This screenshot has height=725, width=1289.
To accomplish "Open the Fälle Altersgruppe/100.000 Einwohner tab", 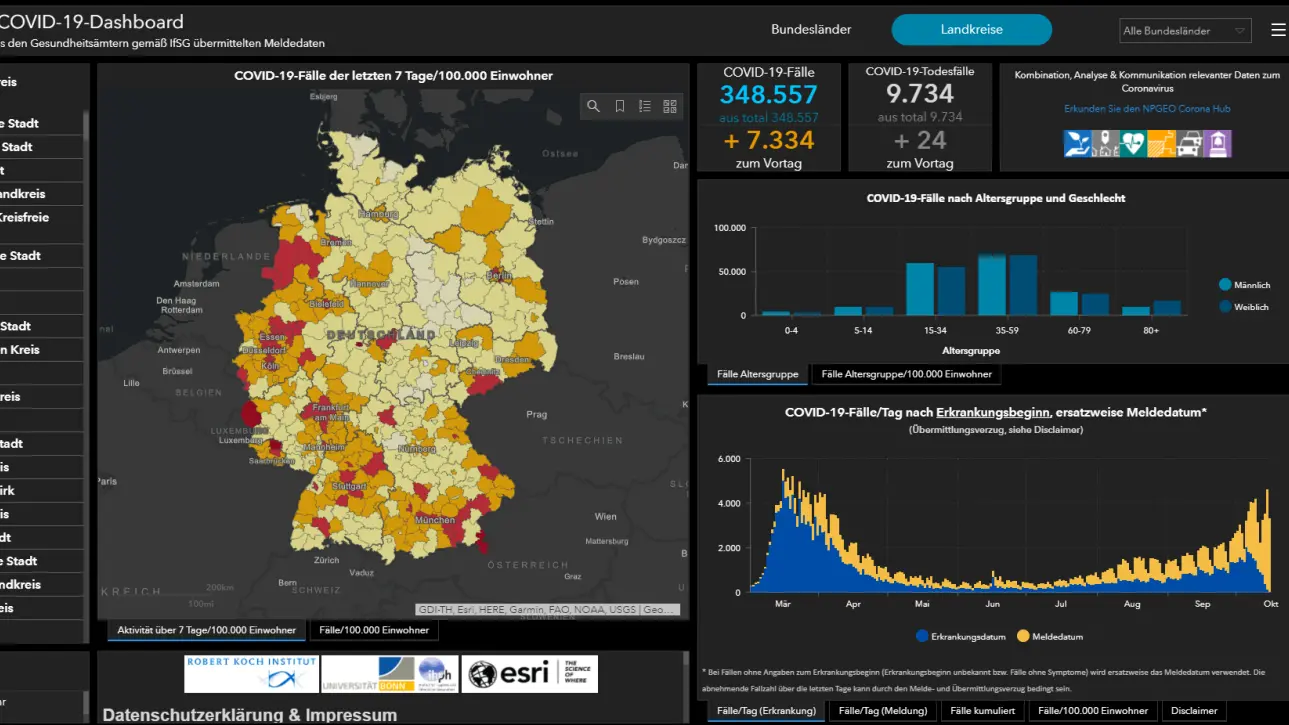I will [906, 374].
